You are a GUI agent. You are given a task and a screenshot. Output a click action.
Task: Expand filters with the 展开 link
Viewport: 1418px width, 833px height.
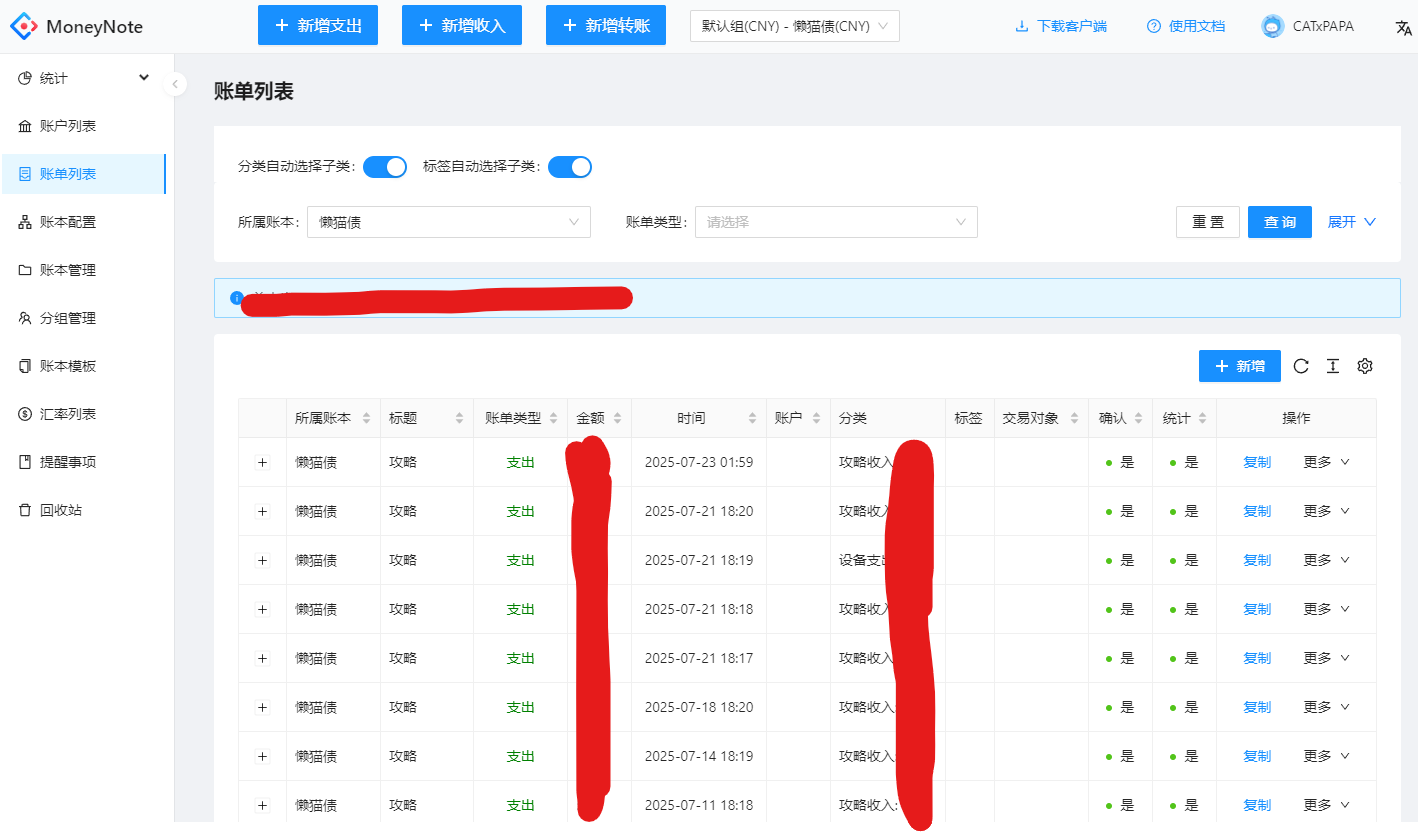(1352, 222)
